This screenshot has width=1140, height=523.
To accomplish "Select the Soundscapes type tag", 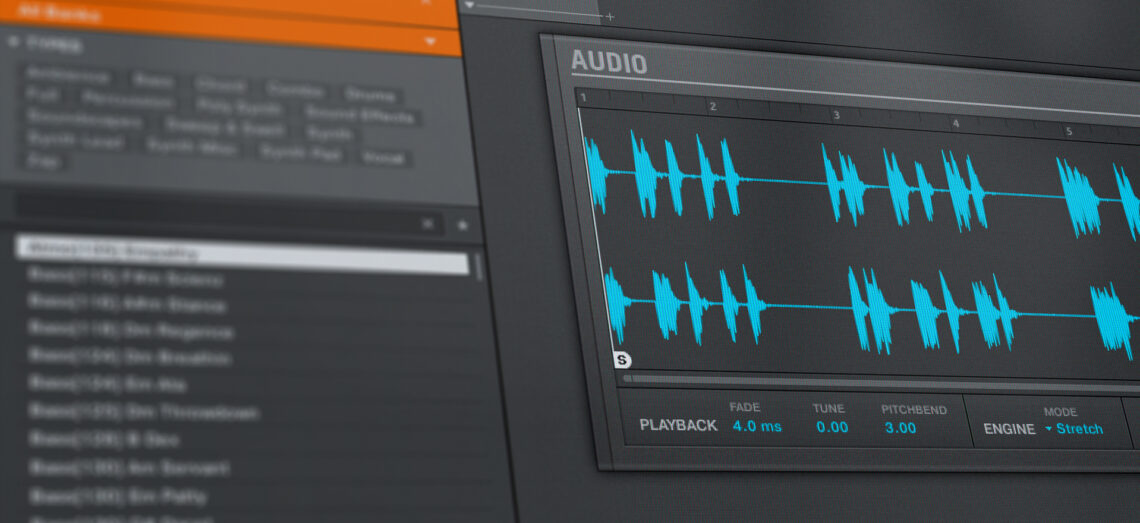I will point(84,118).
